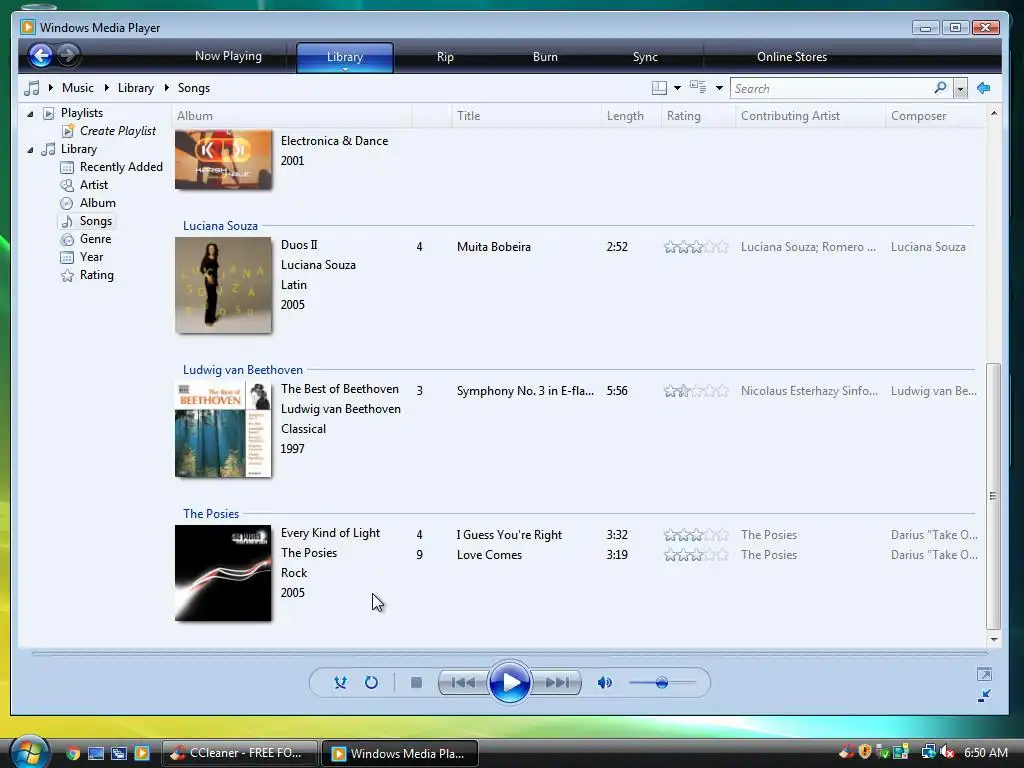Click the Music breadcrumb
The width and height of the screenshot is (1024, 768).
(x=78, y=88)
